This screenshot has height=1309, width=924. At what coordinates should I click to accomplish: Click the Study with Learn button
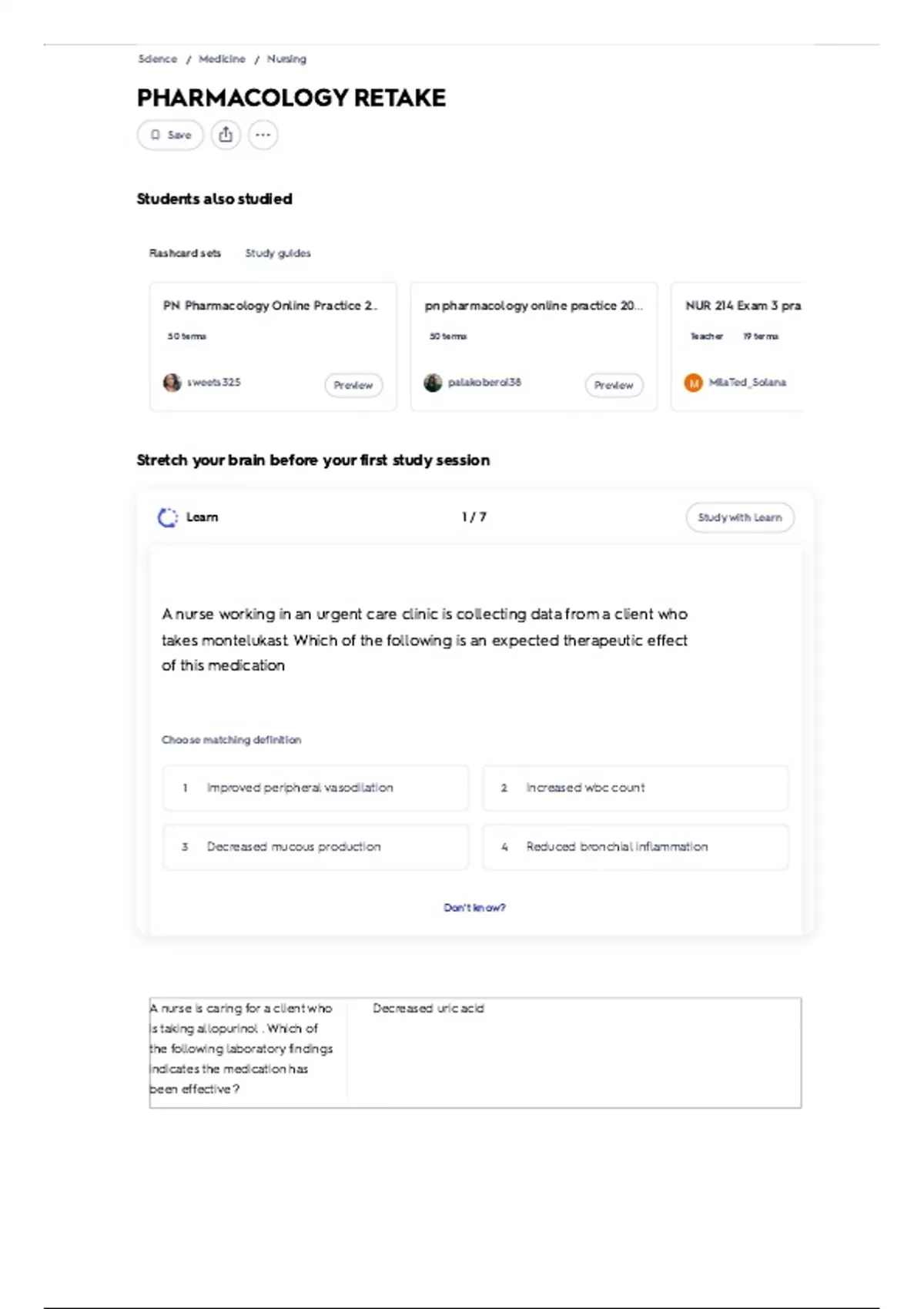pyautogui.click(x=739, y=517)
